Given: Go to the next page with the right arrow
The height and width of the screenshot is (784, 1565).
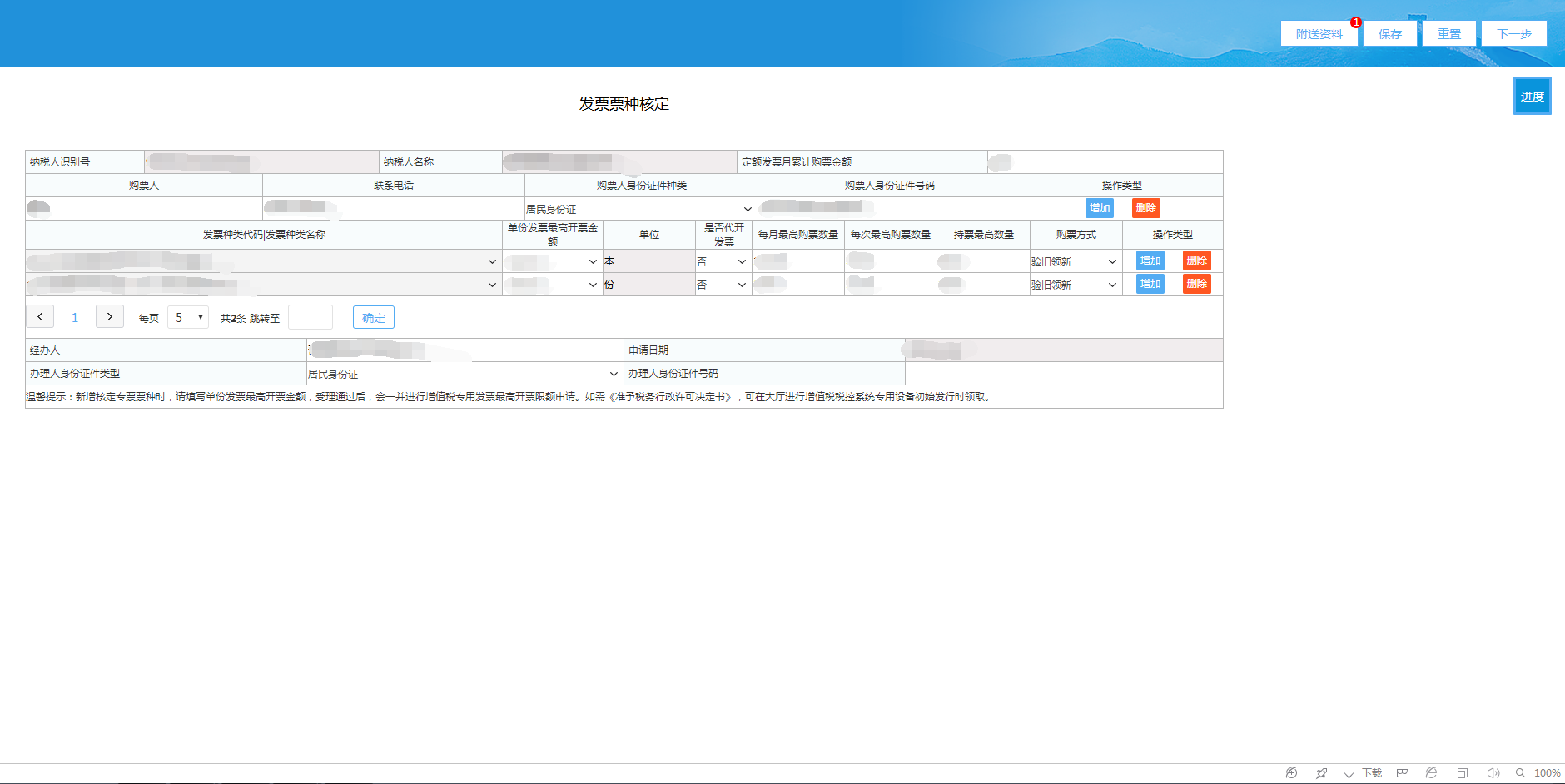Looking at the screenshot, I should pyautogui.click(x=110, y=317).
